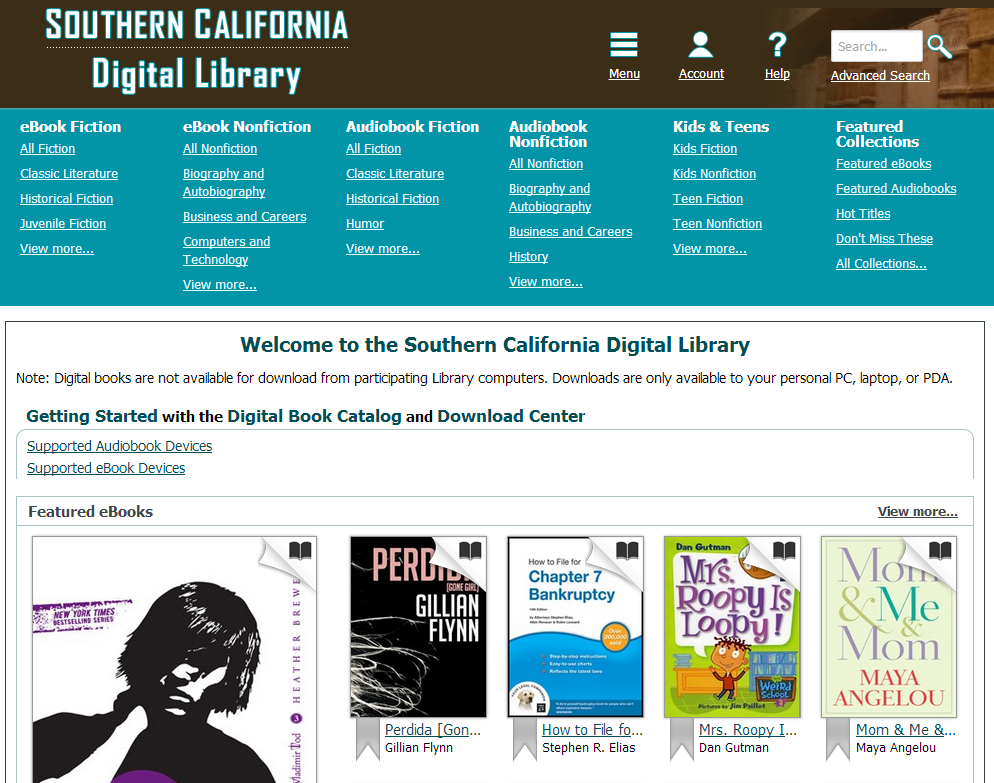Open Business and Careers under Audiobook Nonfiction

571,231
